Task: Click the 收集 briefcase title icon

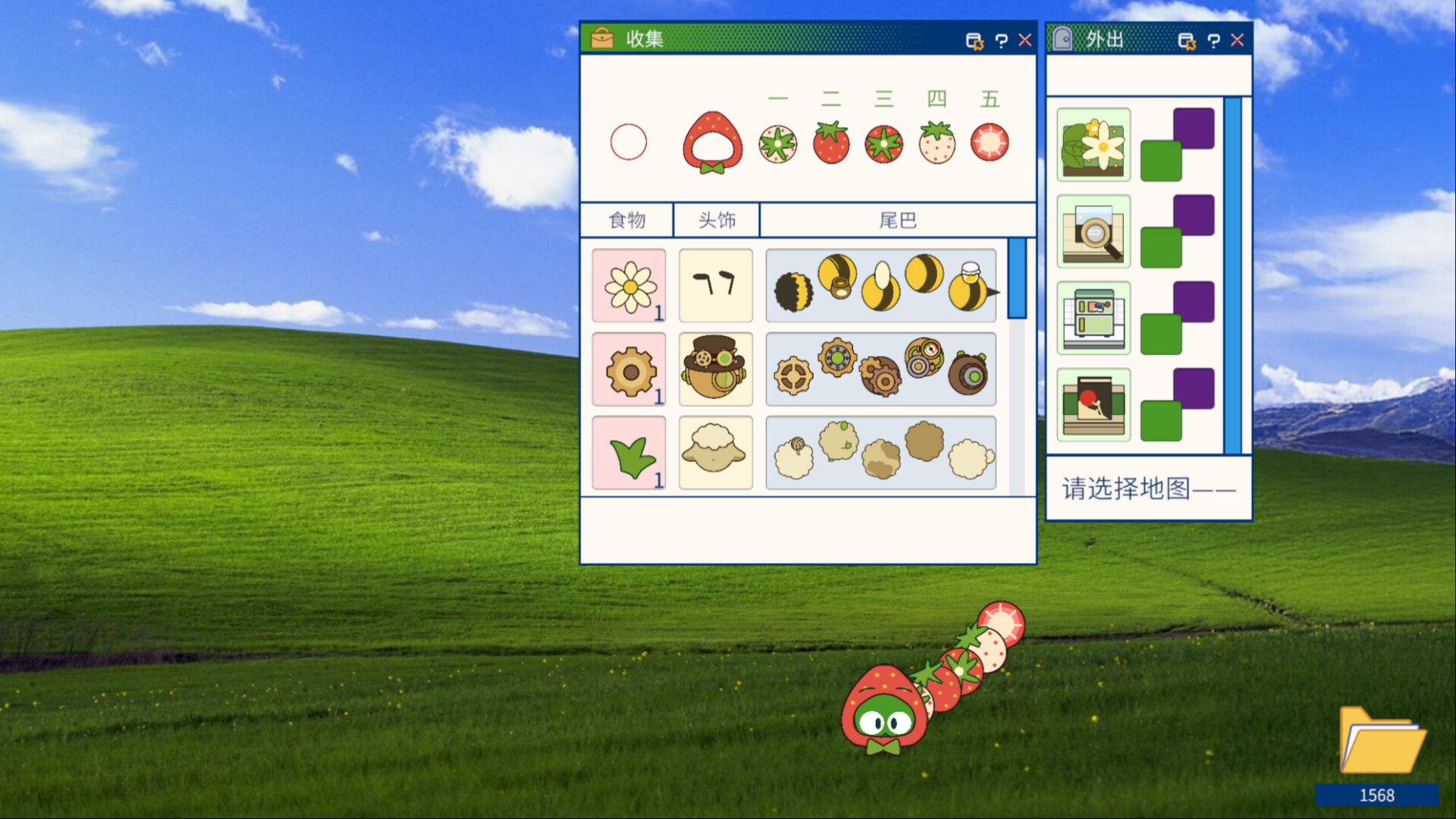Action: (x=602, y=38)
